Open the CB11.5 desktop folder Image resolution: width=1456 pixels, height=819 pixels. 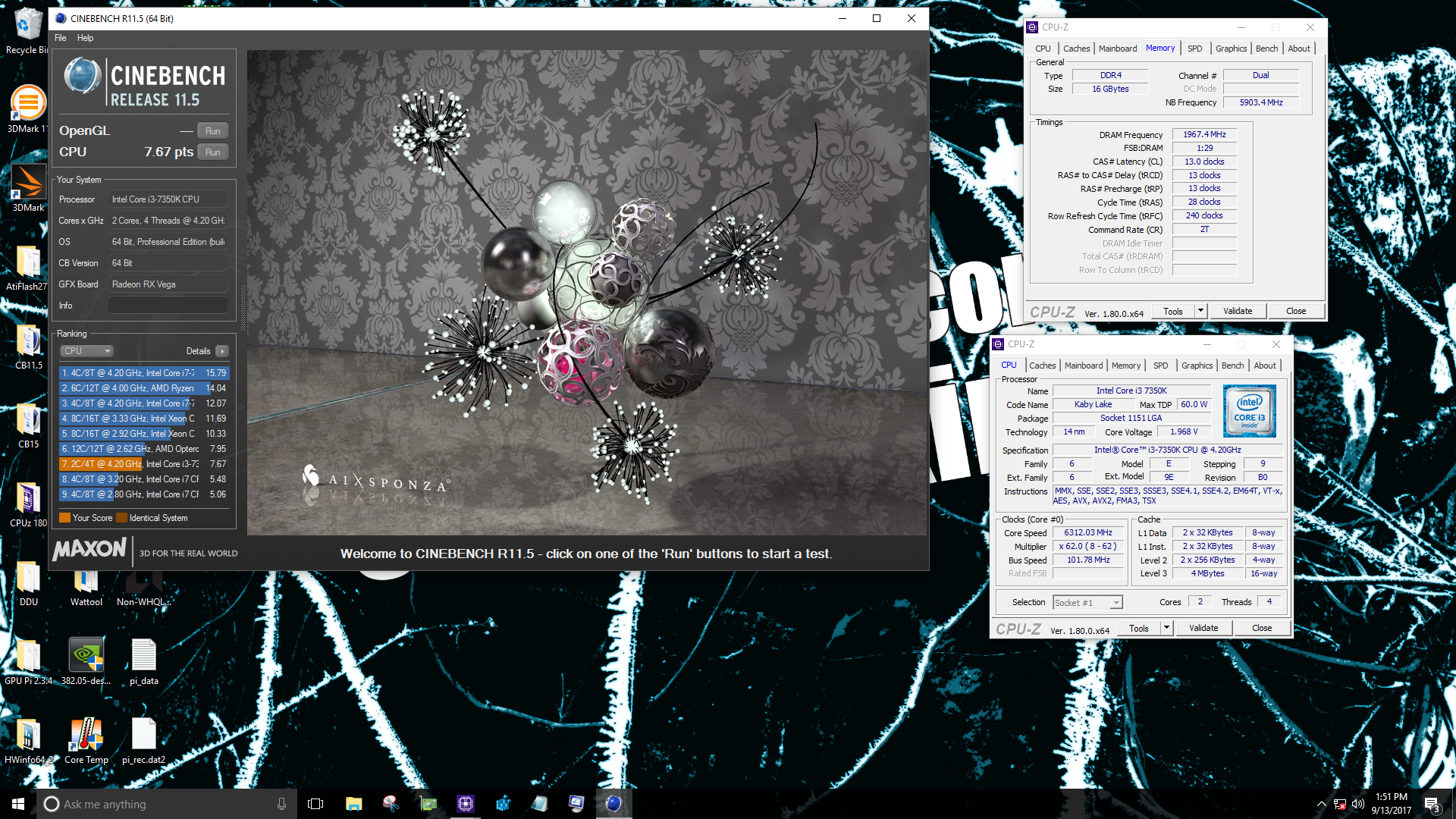(x=28, y=347)
